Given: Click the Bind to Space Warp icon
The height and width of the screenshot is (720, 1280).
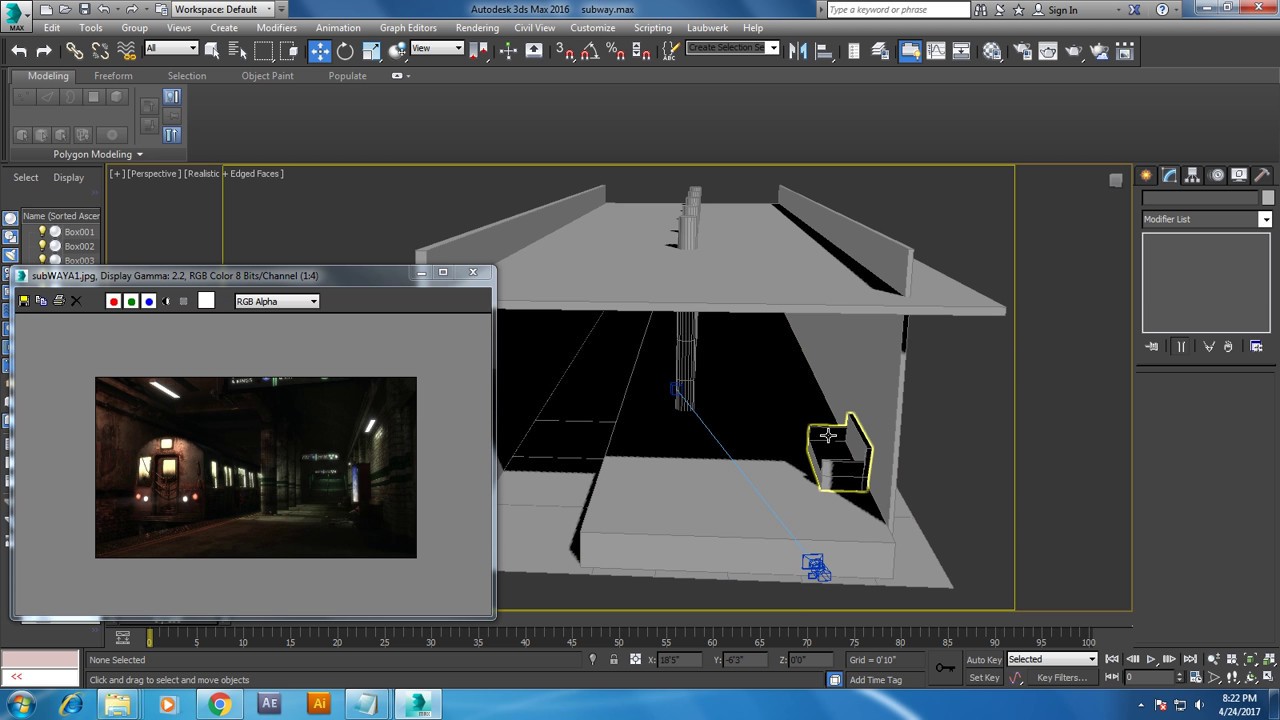Looking at the screenshot, I should [126, 51].
